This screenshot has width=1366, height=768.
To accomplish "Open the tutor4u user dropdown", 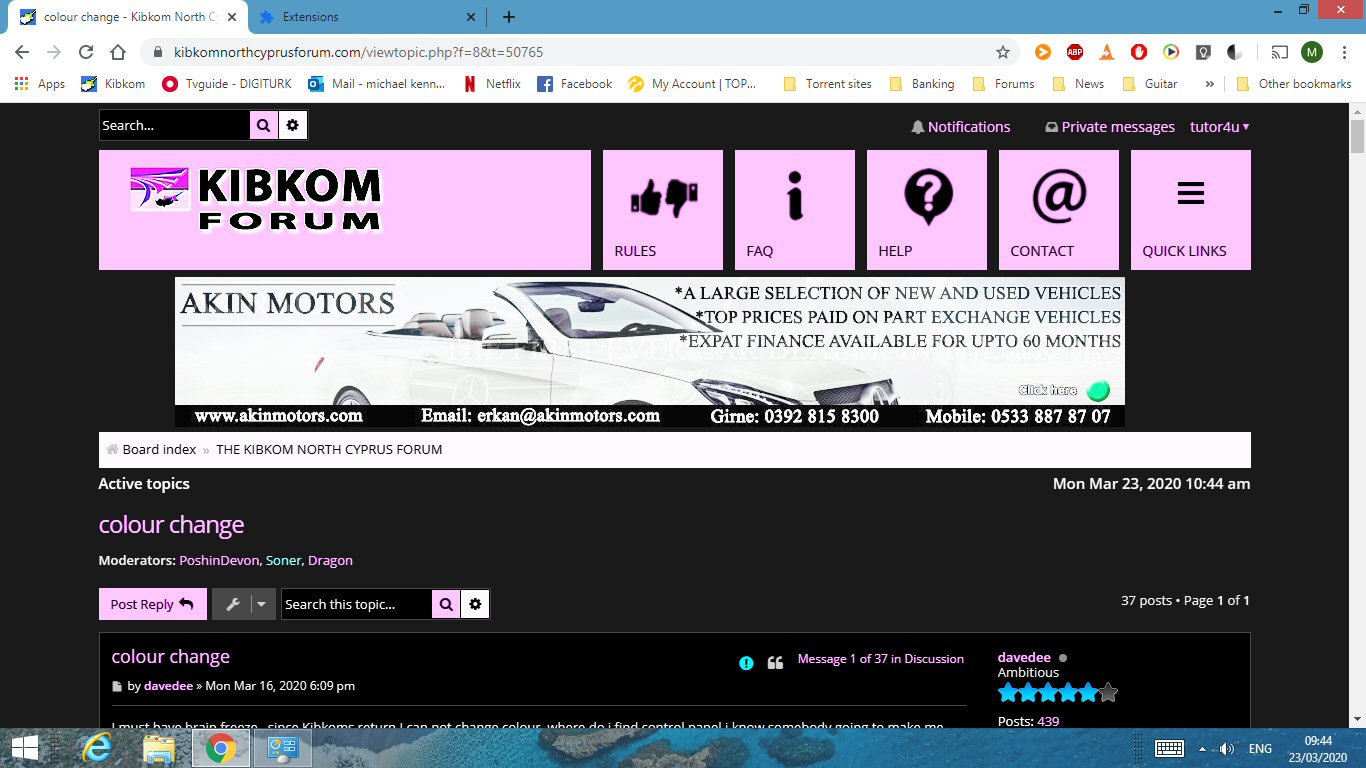I will click(1219, 127).
